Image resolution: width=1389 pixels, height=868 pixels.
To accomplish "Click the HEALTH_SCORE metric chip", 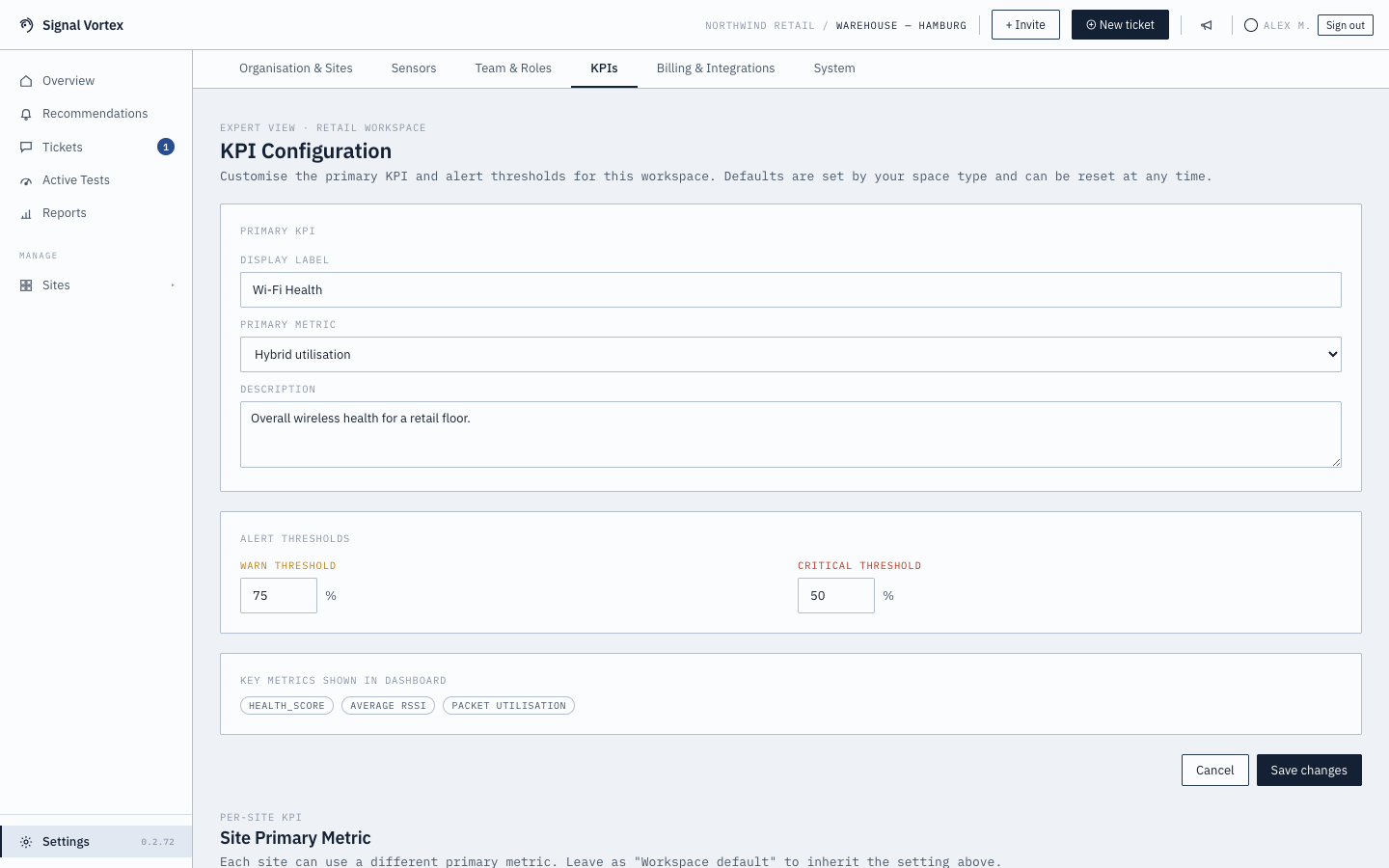I will tap(286, 706).
